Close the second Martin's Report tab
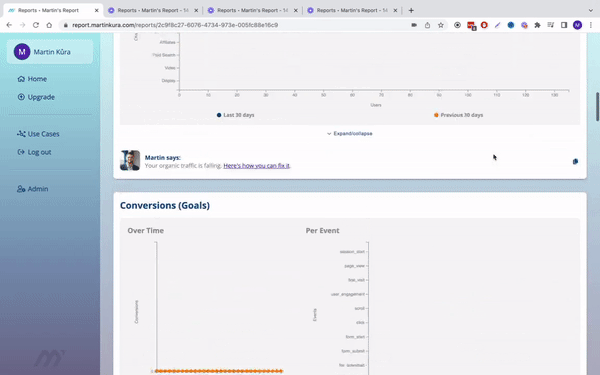 click(196, 10)
